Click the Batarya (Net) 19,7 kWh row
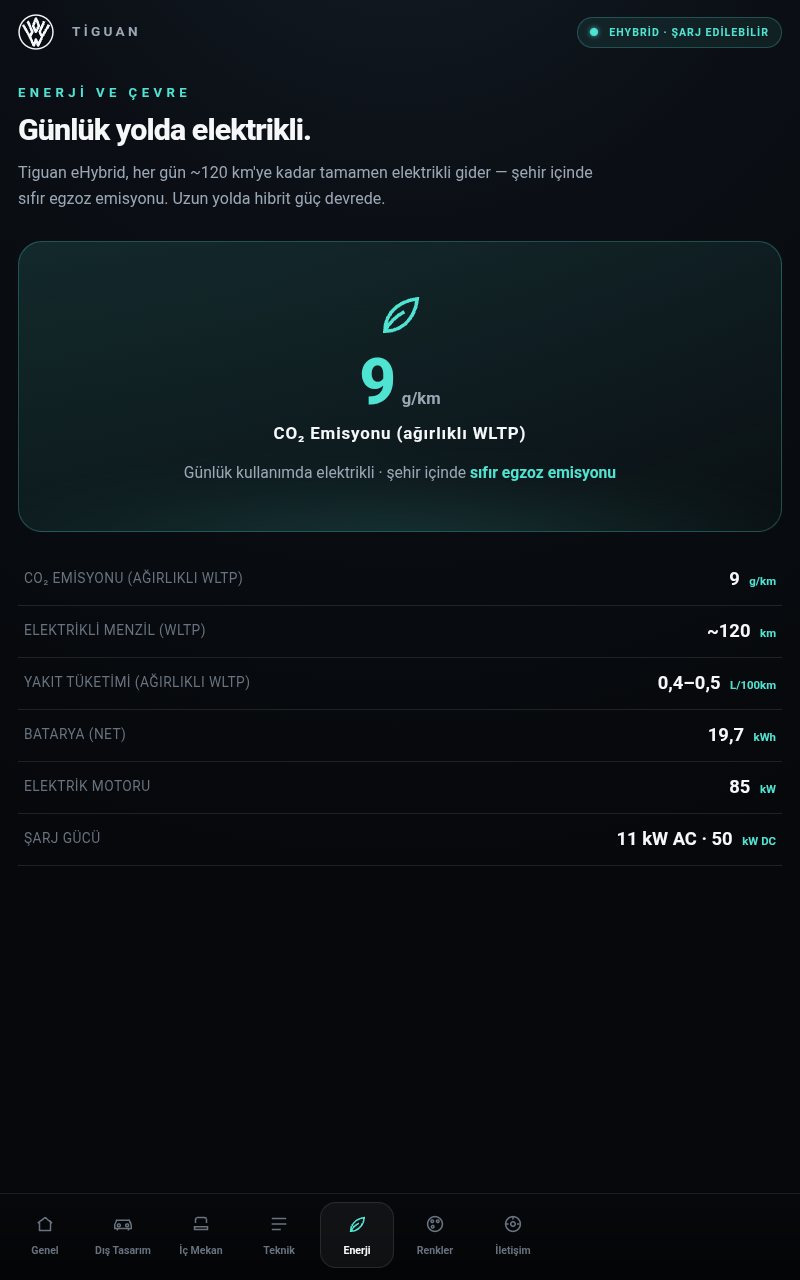The height and width of the screenshot is (1280, 800). click(x=400, y=735)
